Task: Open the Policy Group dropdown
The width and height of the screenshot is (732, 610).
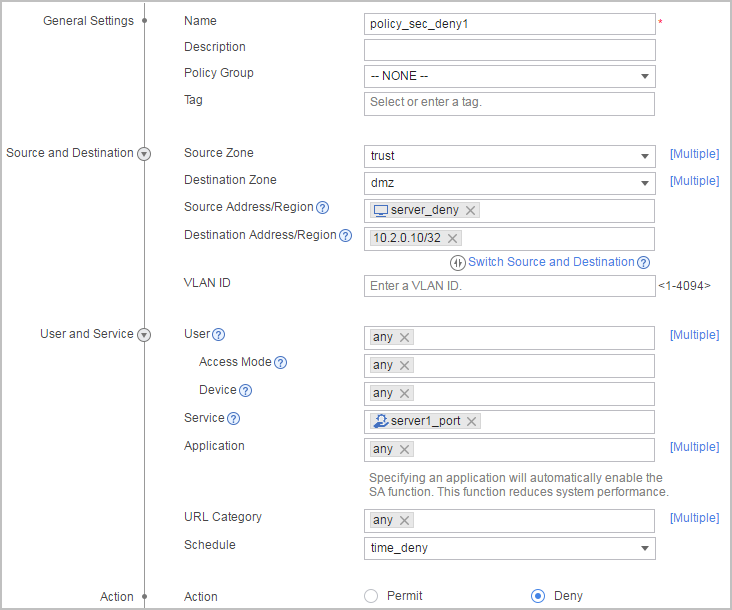Action: (510, 77)
